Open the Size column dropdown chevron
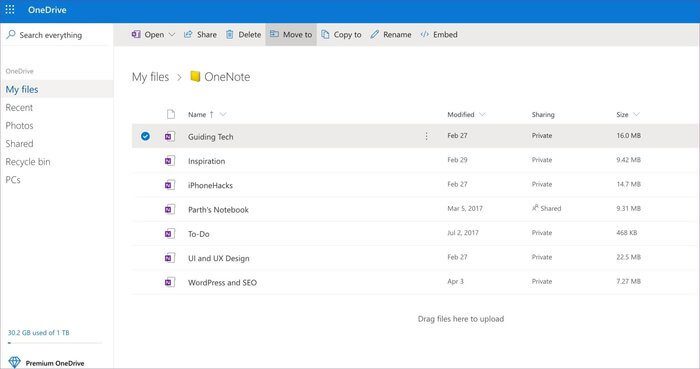 (636, 114)
